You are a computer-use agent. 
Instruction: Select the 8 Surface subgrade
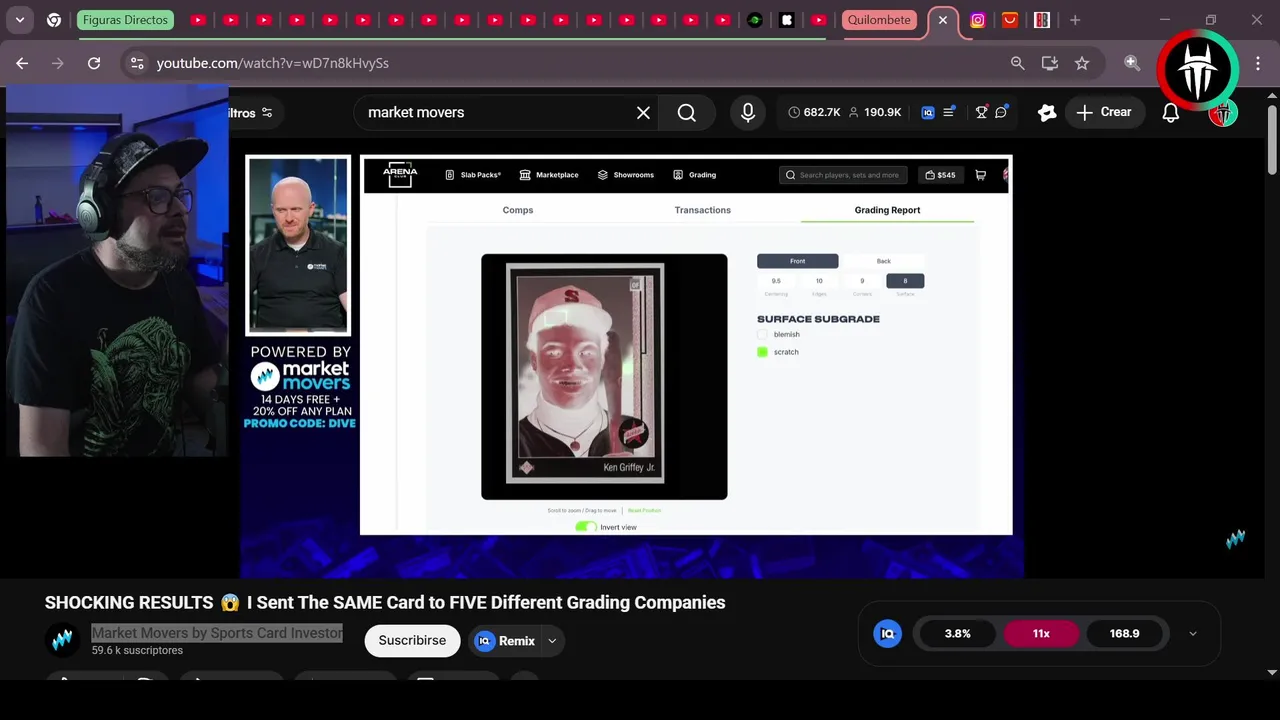tap(905, 281)
